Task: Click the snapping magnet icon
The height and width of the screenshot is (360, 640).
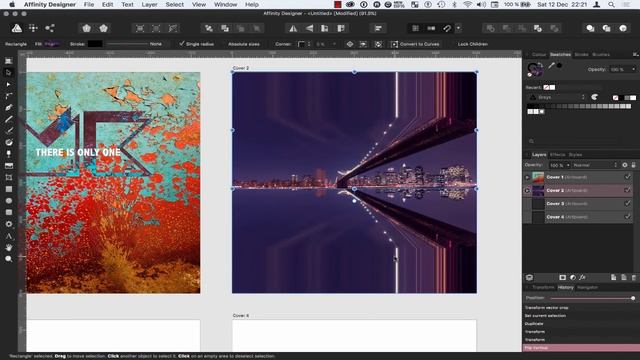Action: pos(447,28)
